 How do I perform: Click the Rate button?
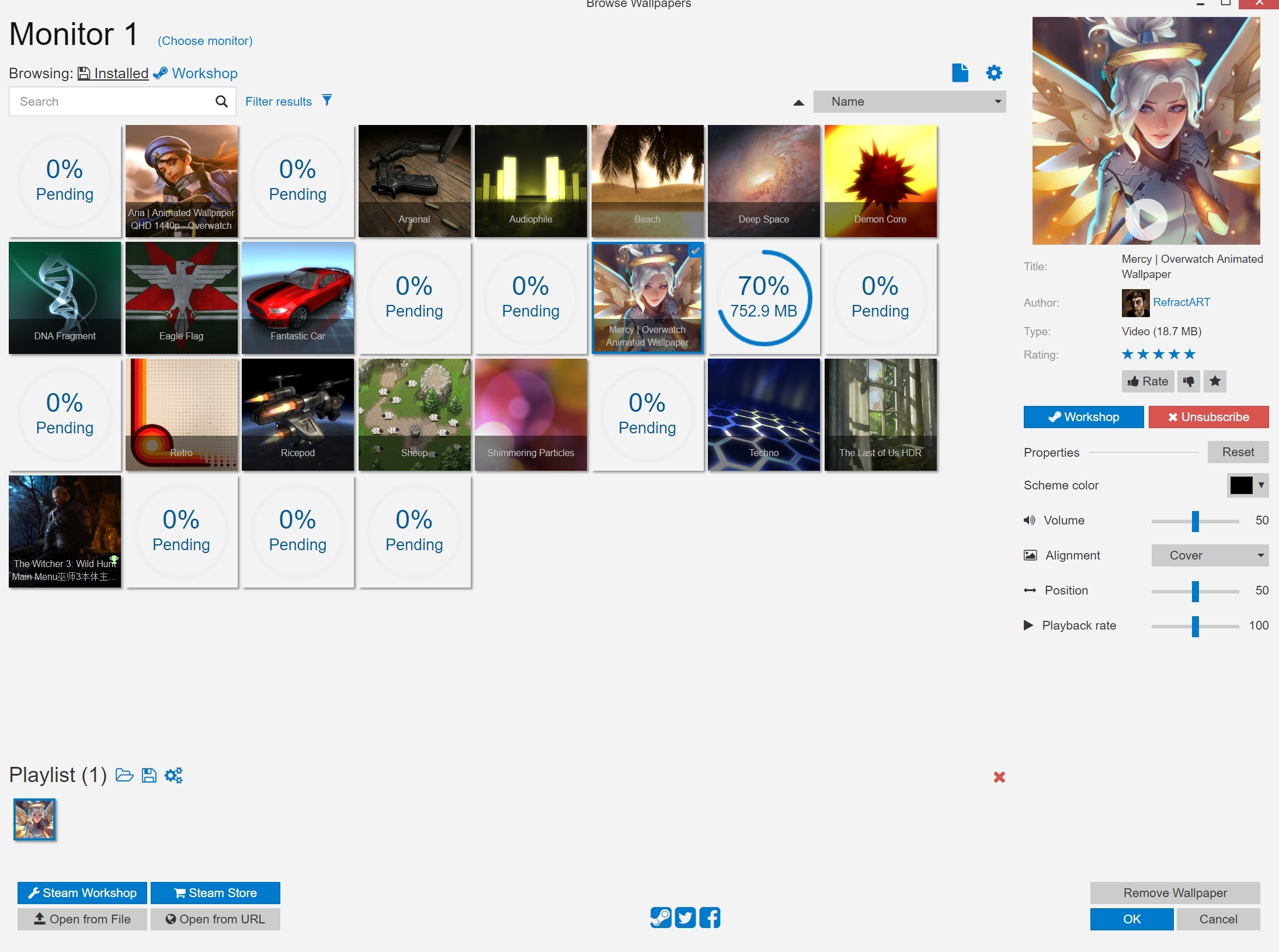click(x=1148, y=381)
